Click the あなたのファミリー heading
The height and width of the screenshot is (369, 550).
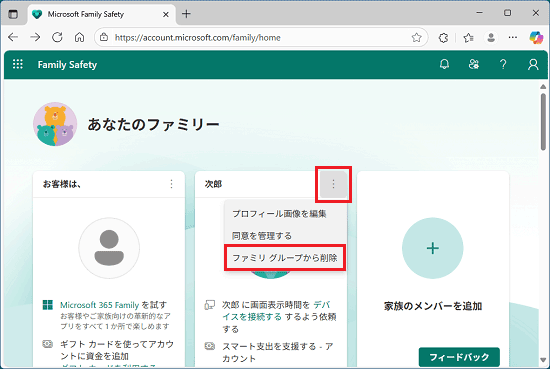(153, 125)
